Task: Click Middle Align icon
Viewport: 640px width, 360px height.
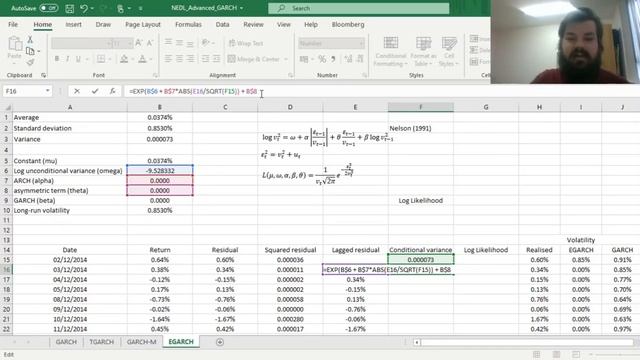Action: (179, 42)
